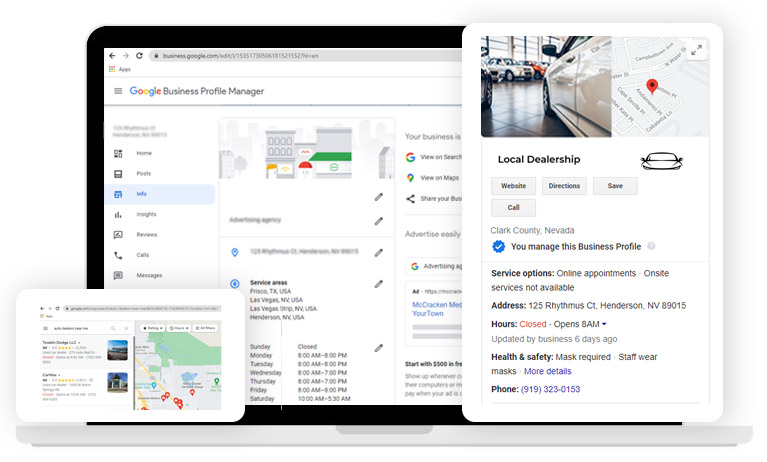This screenshot has width=767, height=462.
Task: Click the Posts sidebar icon
Action: tap(118, 174)
